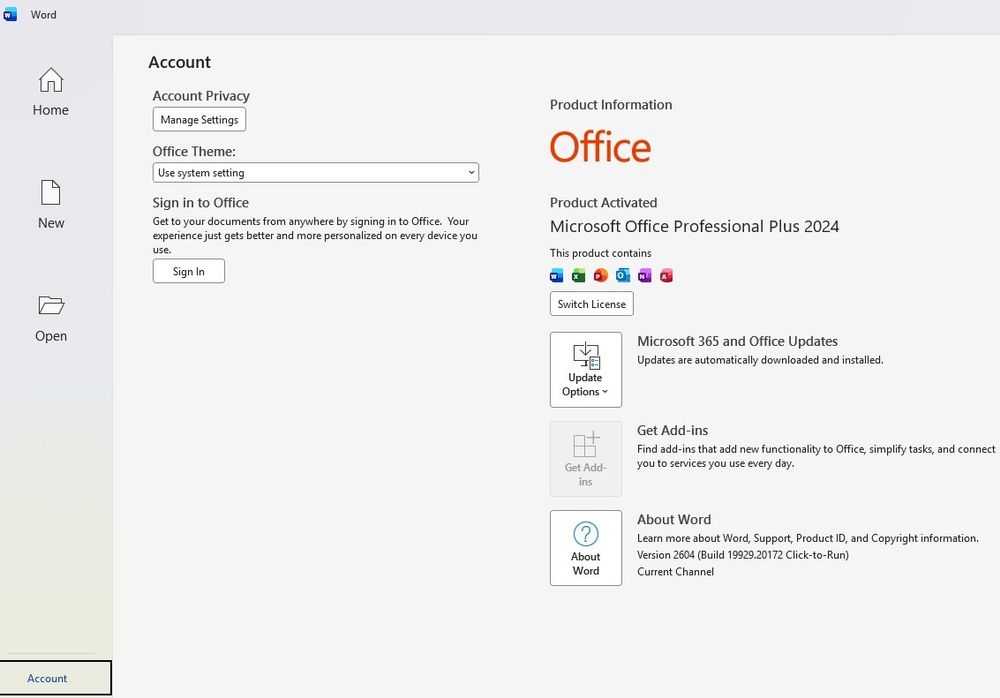Open the Update Options menu

pos(585,369)
